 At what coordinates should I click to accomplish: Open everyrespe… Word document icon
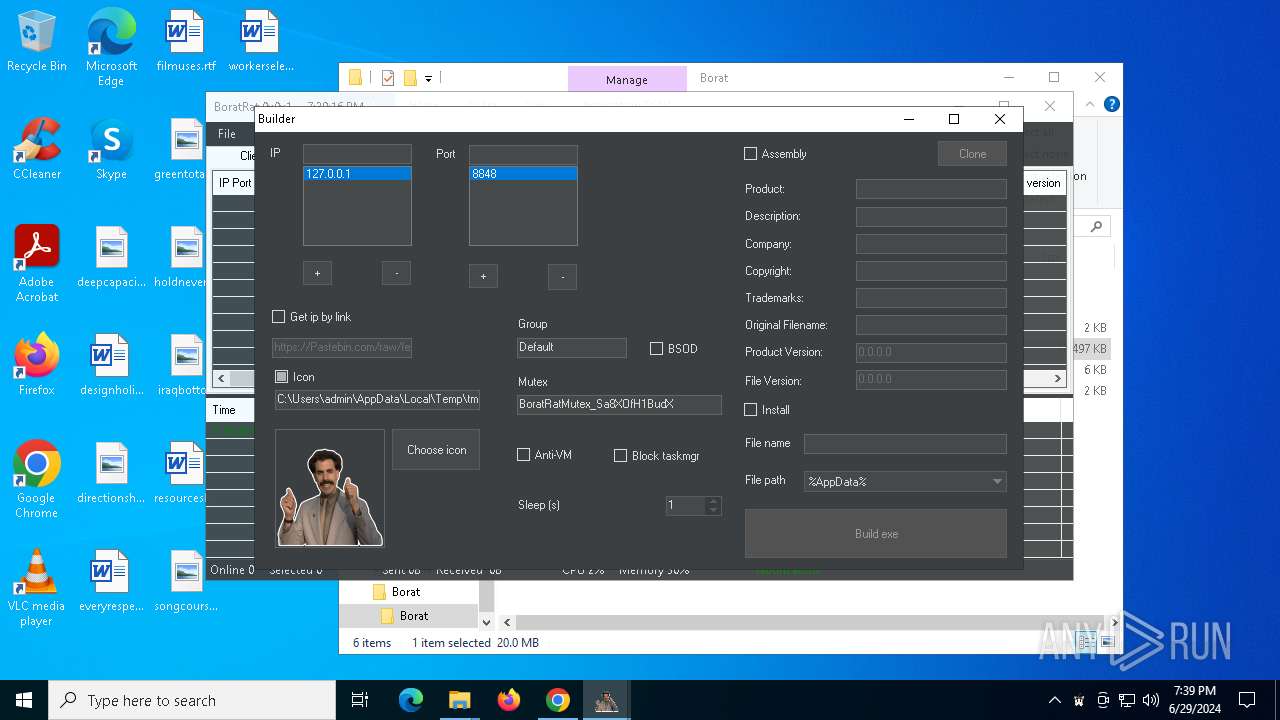[x=111, y=581]
